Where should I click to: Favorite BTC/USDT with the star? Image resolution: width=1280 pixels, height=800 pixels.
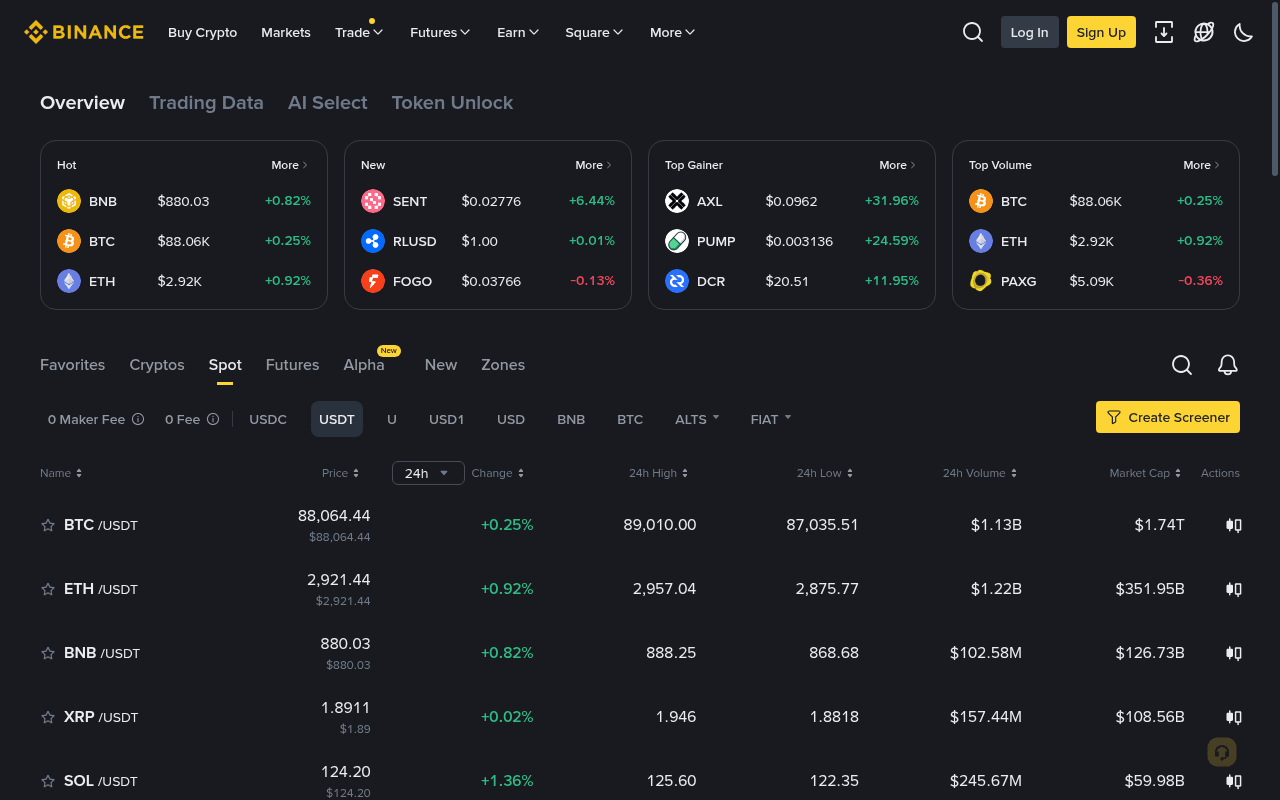point(47,525)
